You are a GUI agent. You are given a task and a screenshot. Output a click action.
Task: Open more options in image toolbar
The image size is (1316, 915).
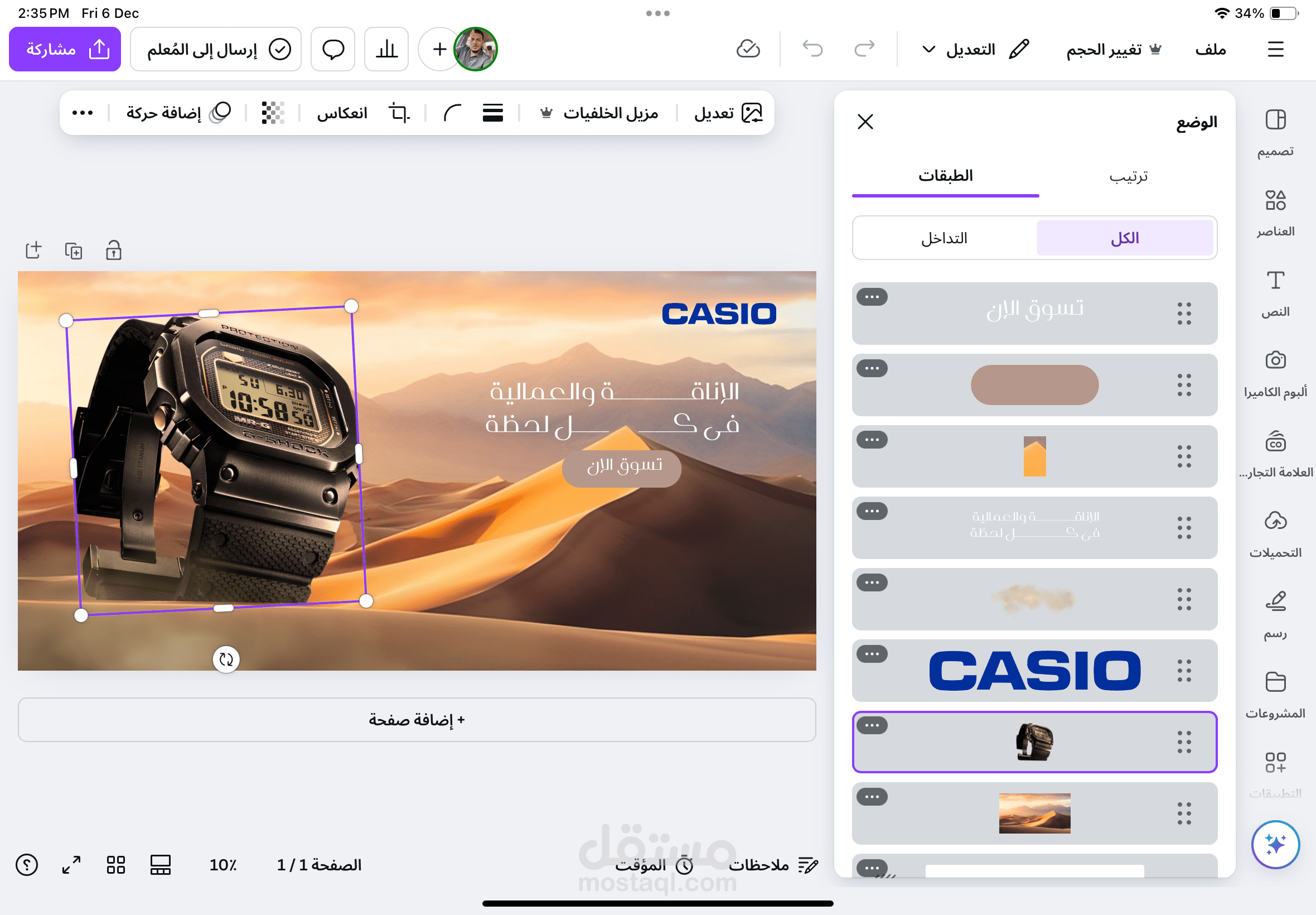click(83, 113)
